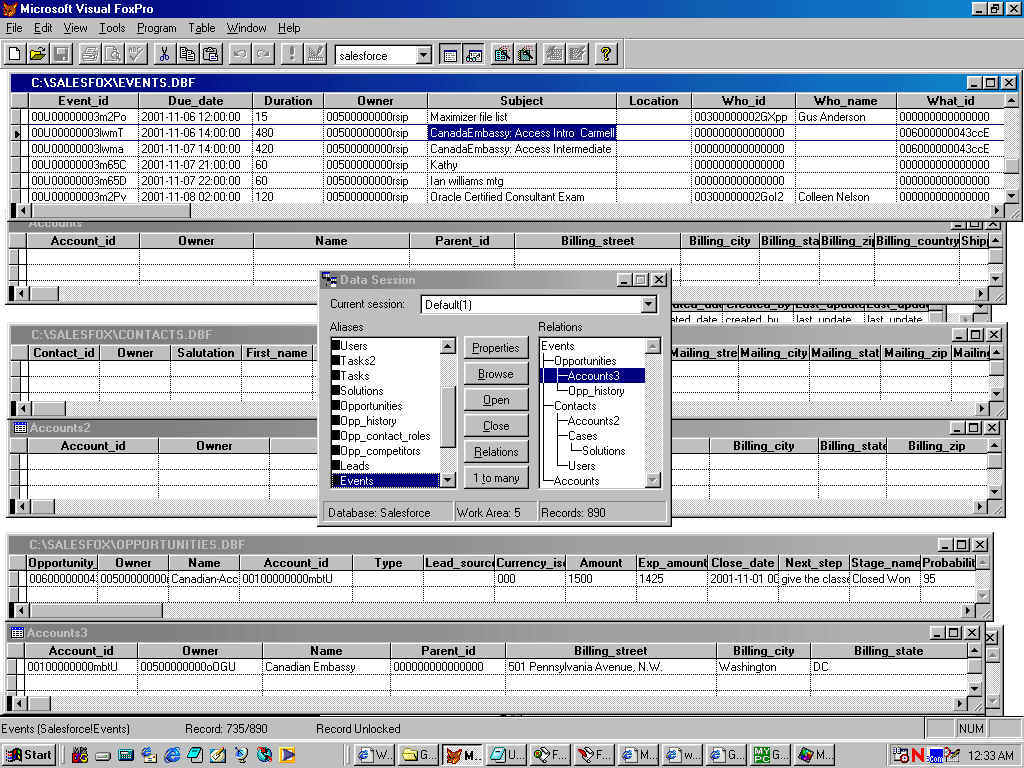Screen dimensions: 1024x768
Task: Click the Events table vertical scroll down arrow
Action: click(x=1011, y=196)
